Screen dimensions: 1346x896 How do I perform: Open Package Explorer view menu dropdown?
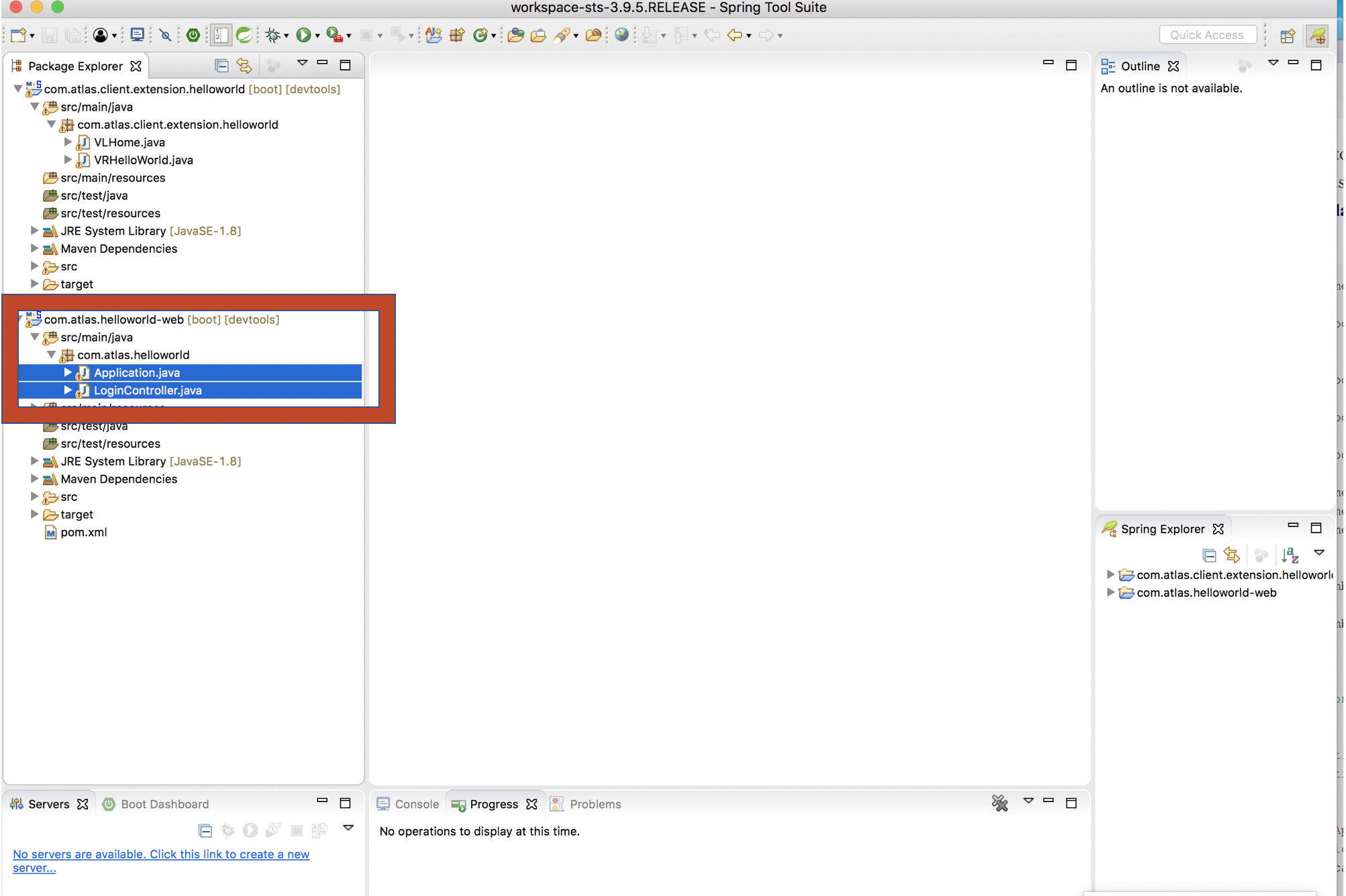coord(302,64)
